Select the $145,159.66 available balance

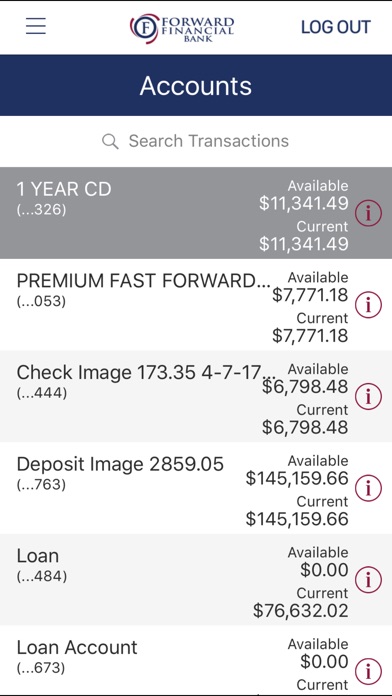click(297, 478)
